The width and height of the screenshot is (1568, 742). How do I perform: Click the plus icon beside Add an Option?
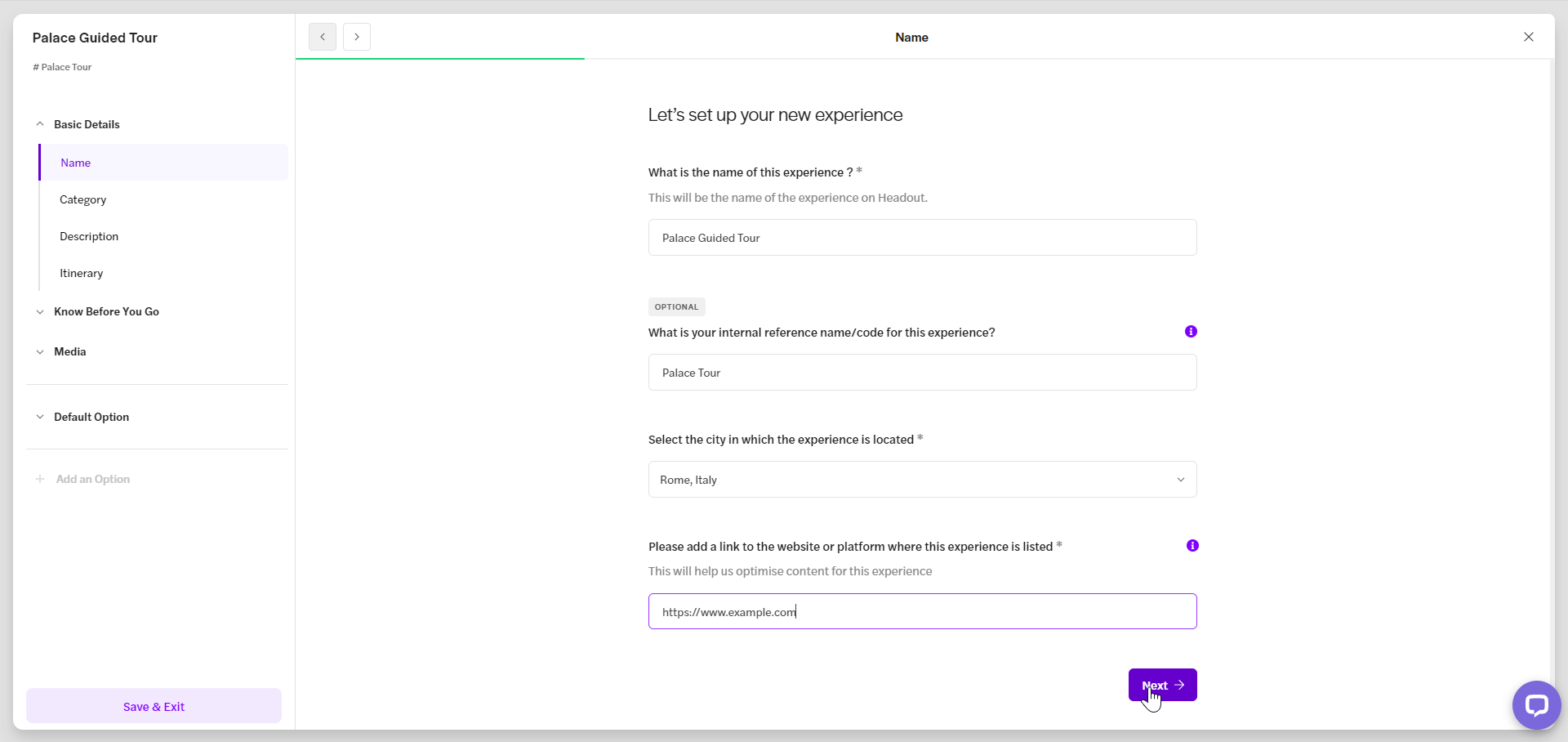[x=40, y=479]
